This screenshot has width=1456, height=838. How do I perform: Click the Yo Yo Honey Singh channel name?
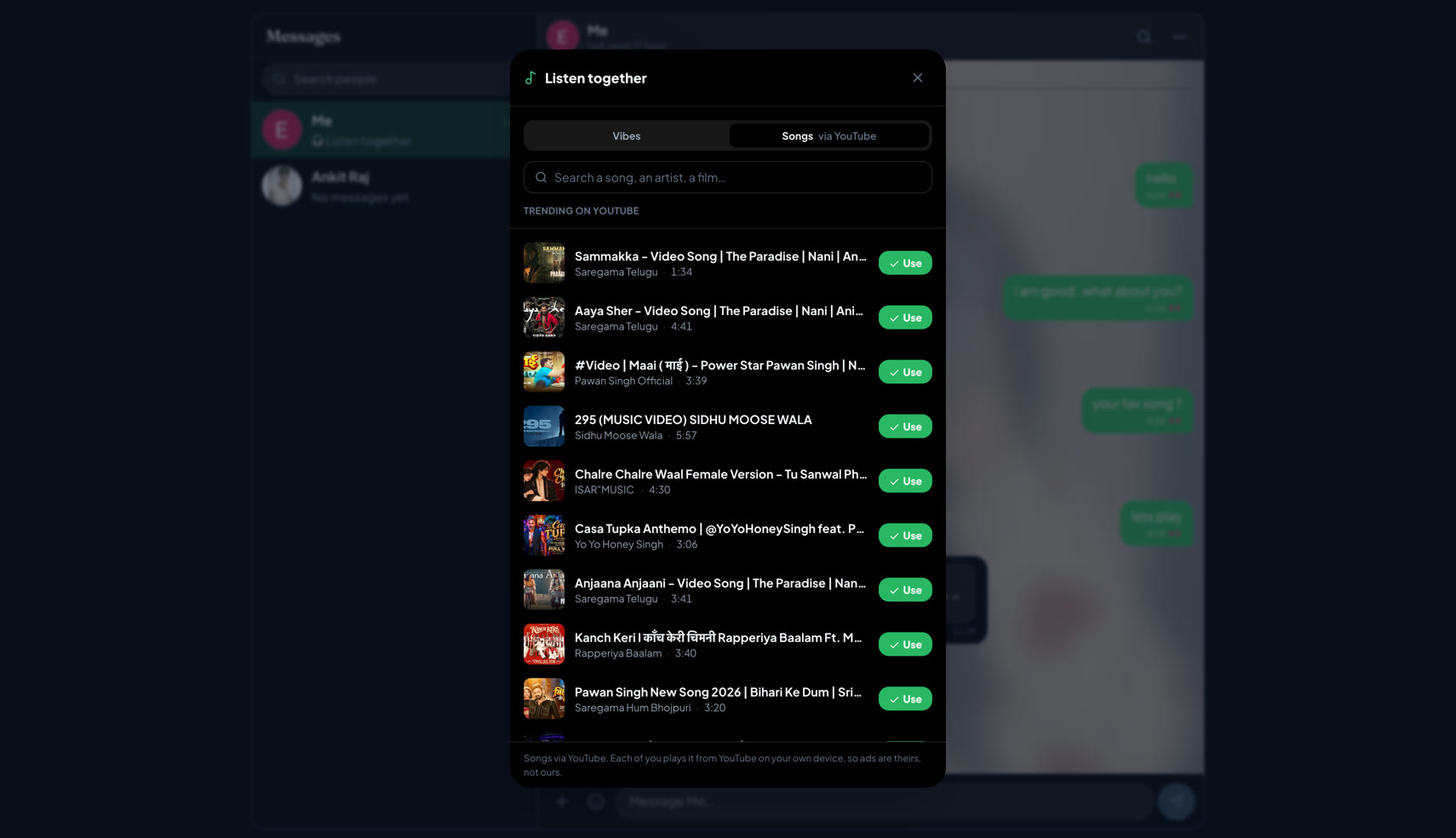(619, 544)
